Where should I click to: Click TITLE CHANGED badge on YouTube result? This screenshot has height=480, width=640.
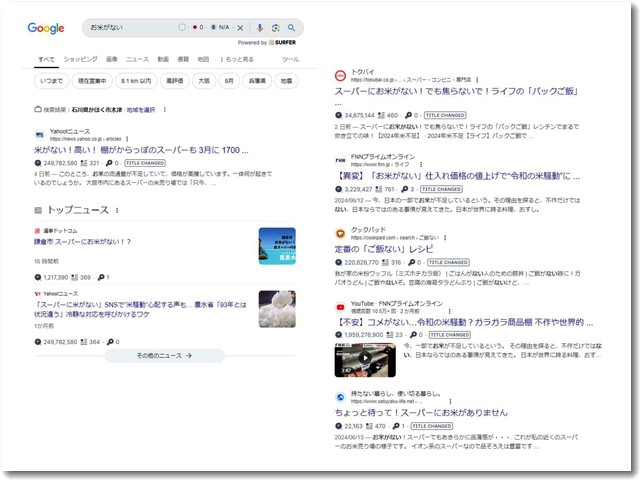tap(450, 335)
